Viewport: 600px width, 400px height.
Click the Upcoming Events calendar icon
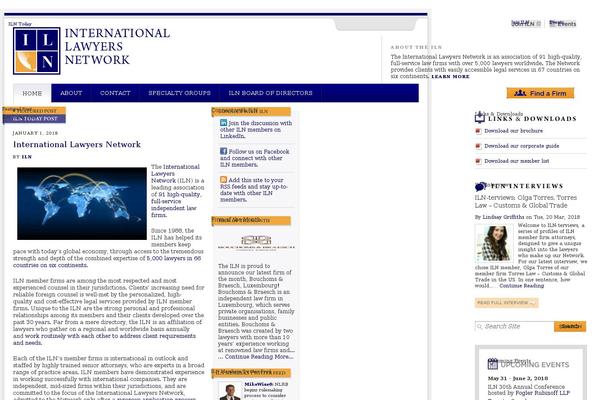493,364
